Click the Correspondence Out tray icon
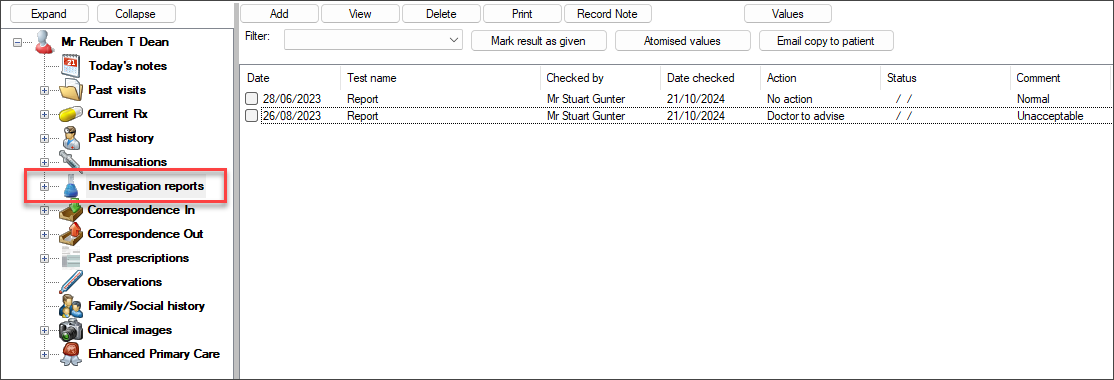 coord(71,234)
